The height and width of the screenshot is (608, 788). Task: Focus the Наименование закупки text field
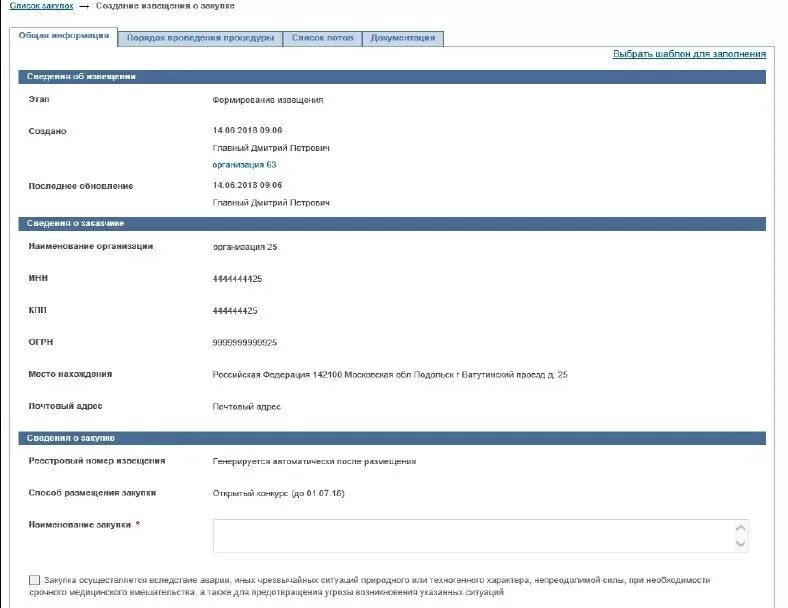[x=480, y=536]
